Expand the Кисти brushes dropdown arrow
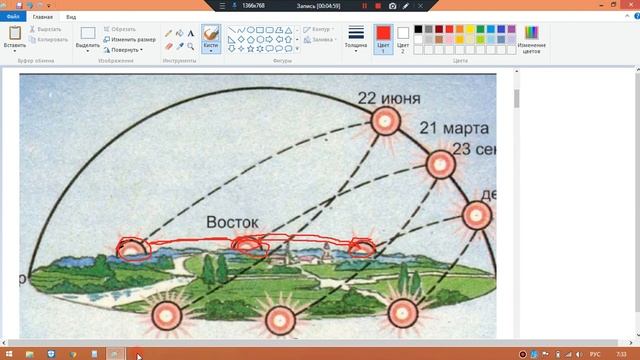640x360 pixels. 211,51
